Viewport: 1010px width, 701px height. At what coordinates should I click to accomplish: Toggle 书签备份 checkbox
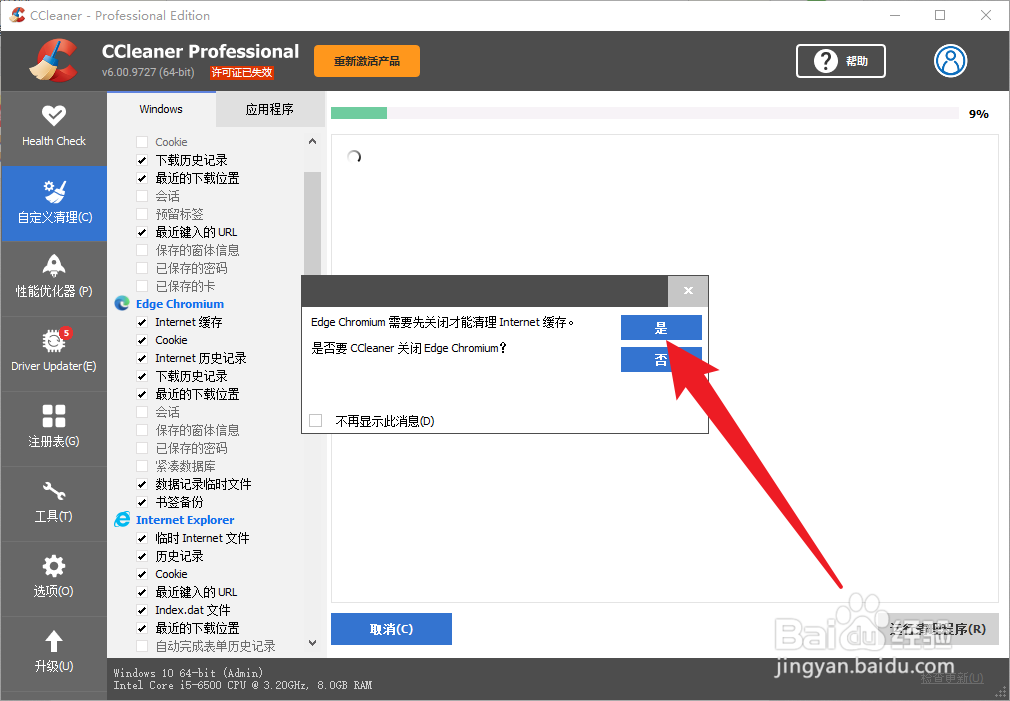point(142,502)
